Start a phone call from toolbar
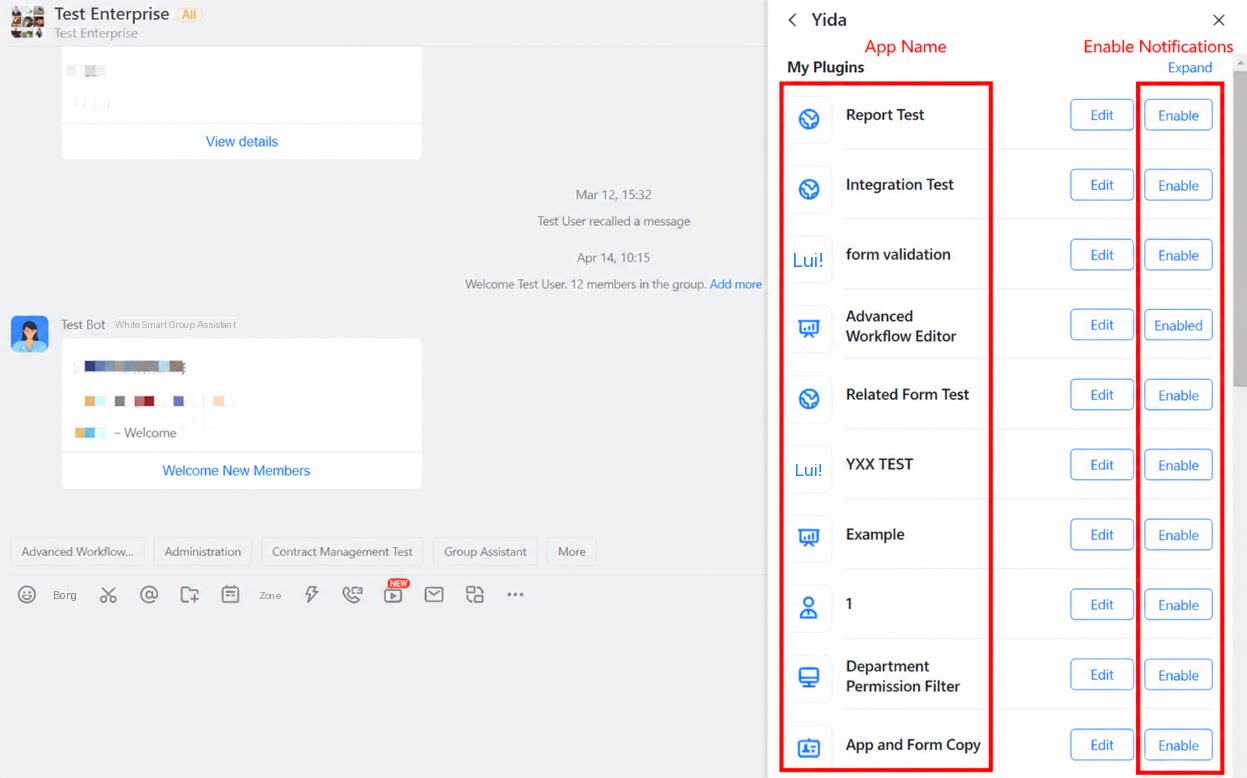 click(x=352, y=595)
